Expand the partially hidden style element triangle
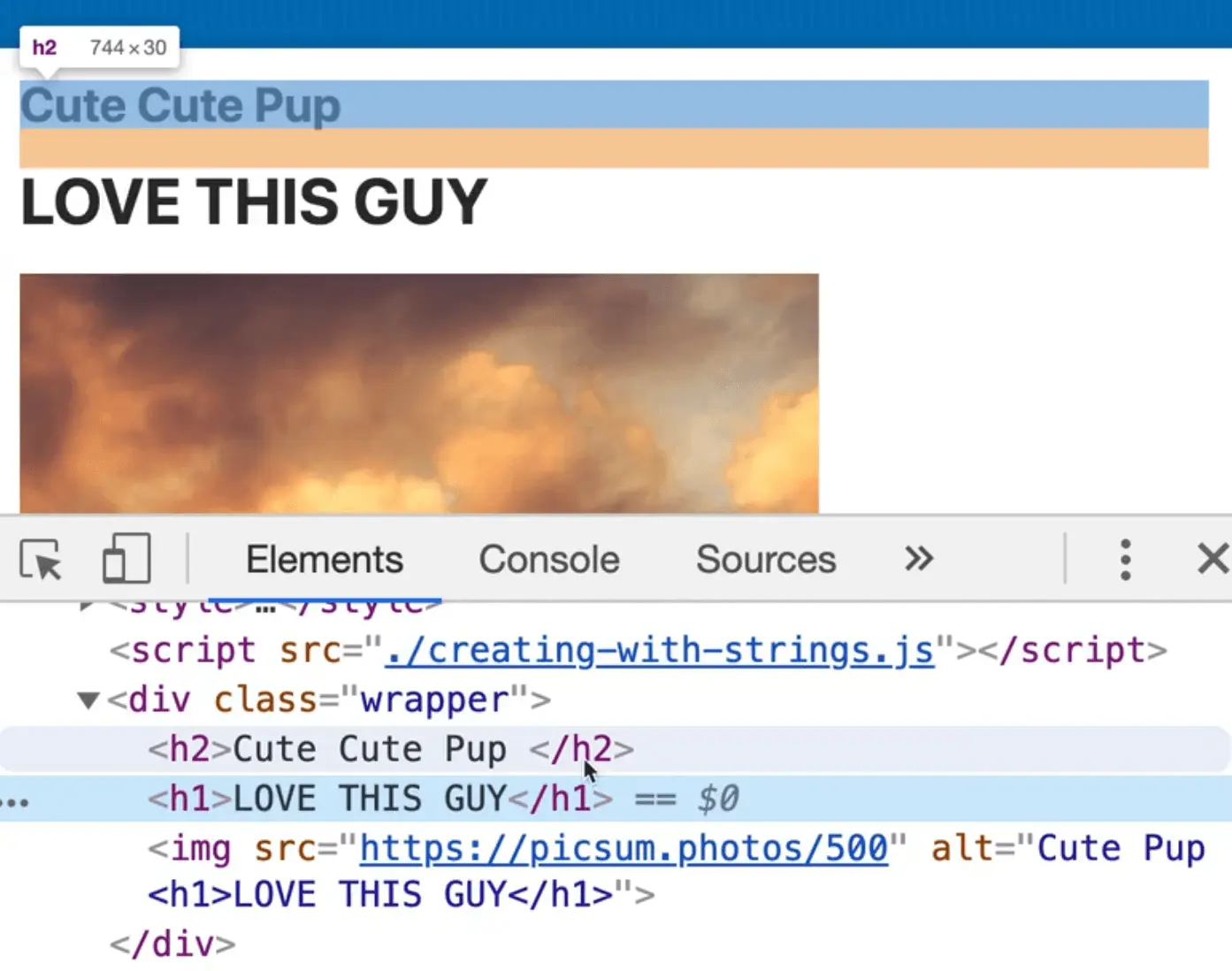Screen dimensions: 1232x971 86,607
